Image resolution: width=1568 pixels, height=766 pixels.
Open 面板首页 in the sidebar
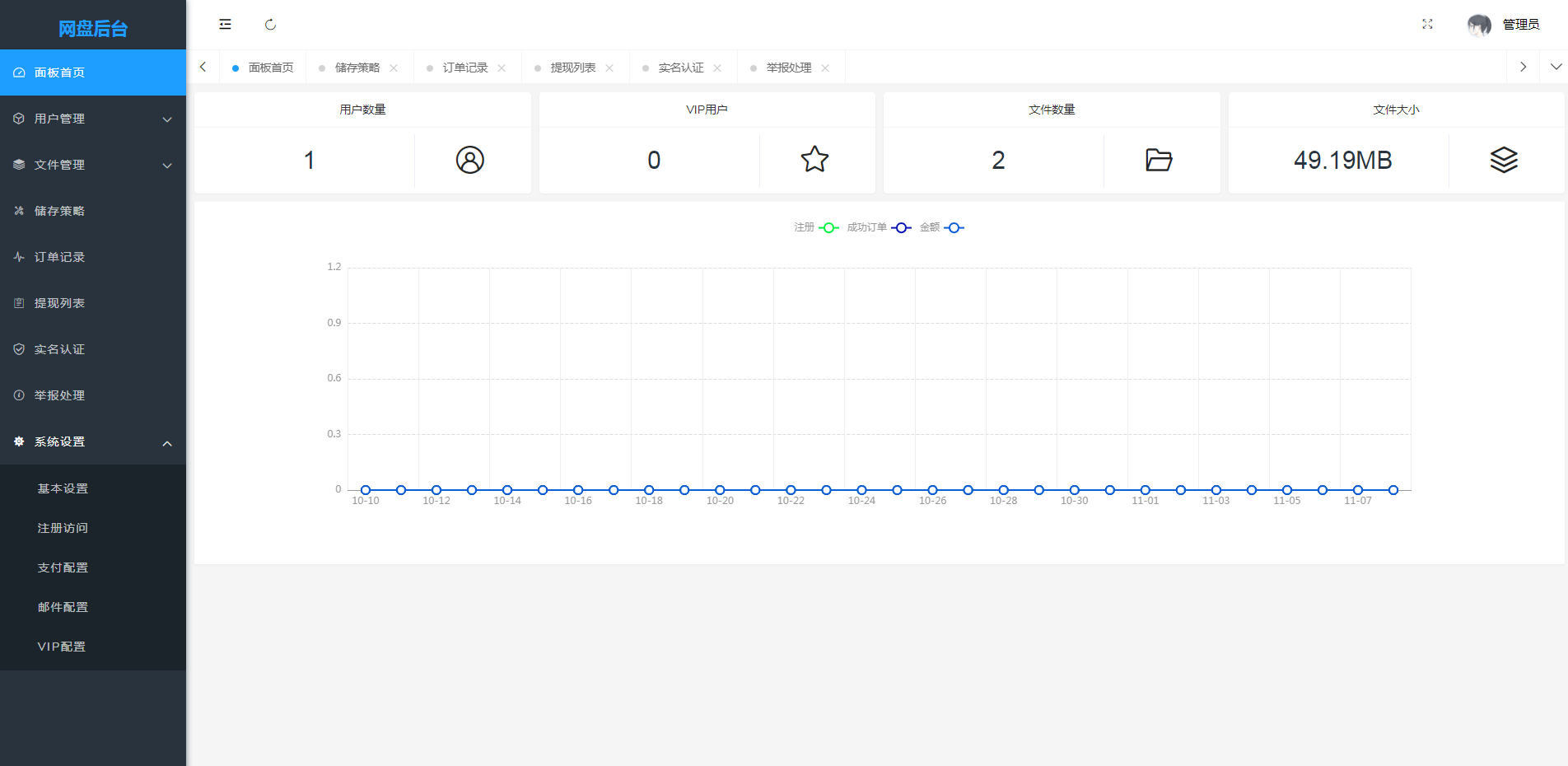click(93, 72)
